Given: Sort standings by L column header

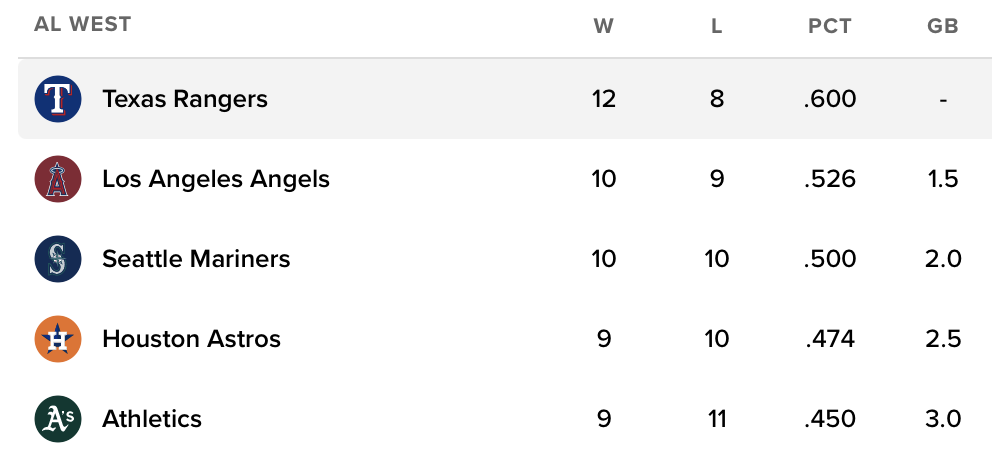Looking at the screenshot, I should [716, 26].
